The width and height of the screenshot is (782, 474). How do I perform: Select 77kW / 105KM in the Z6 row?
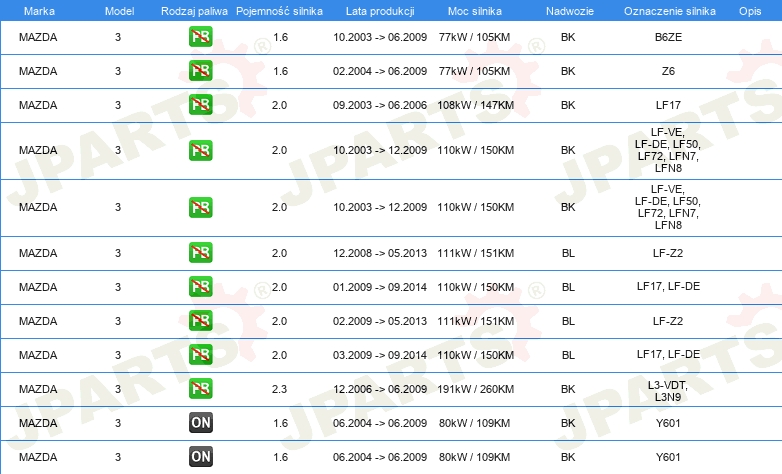pos(474,71)
